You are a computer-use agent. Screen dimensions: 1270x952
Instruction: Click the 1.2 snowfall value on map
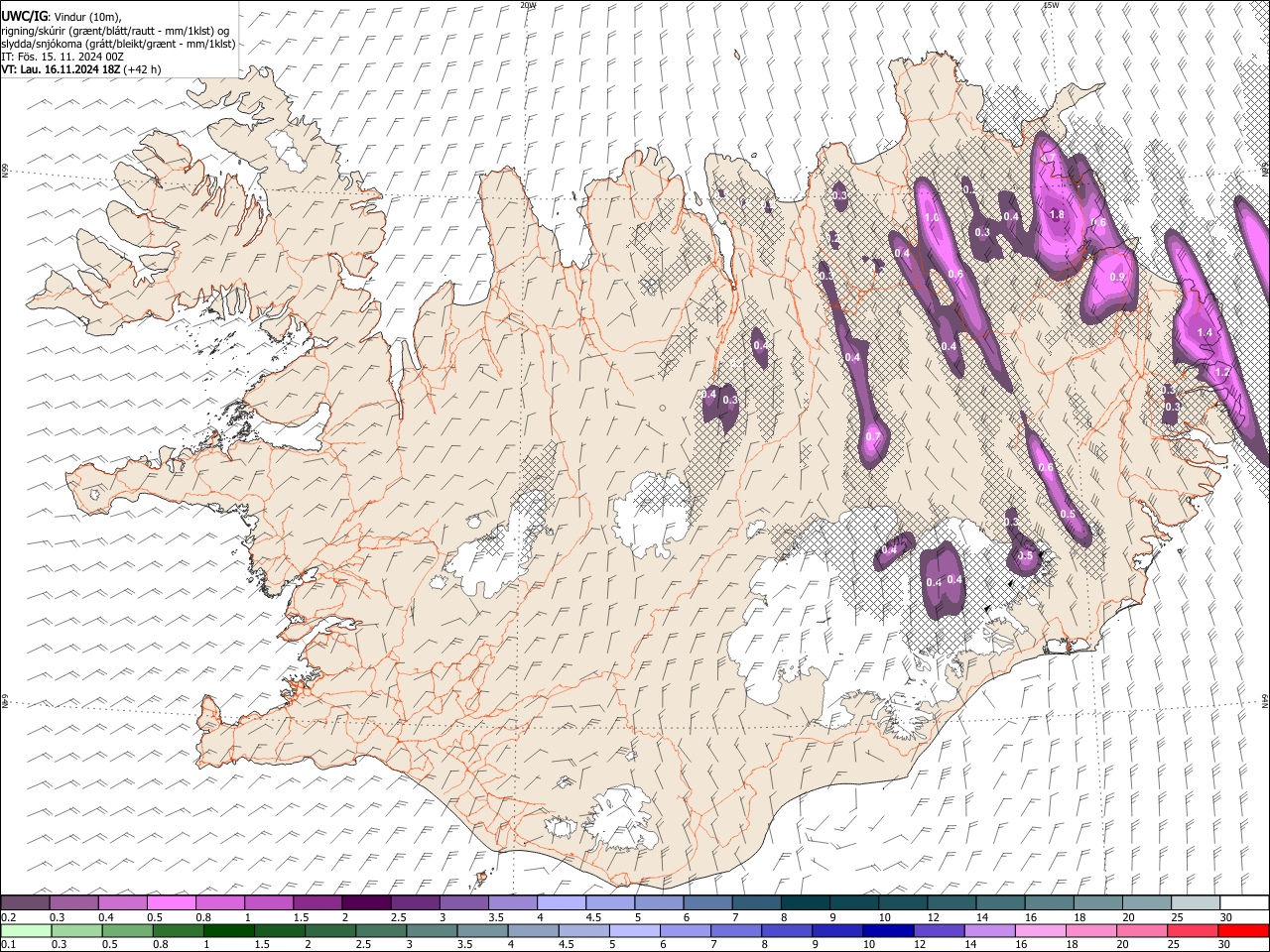1222,372
